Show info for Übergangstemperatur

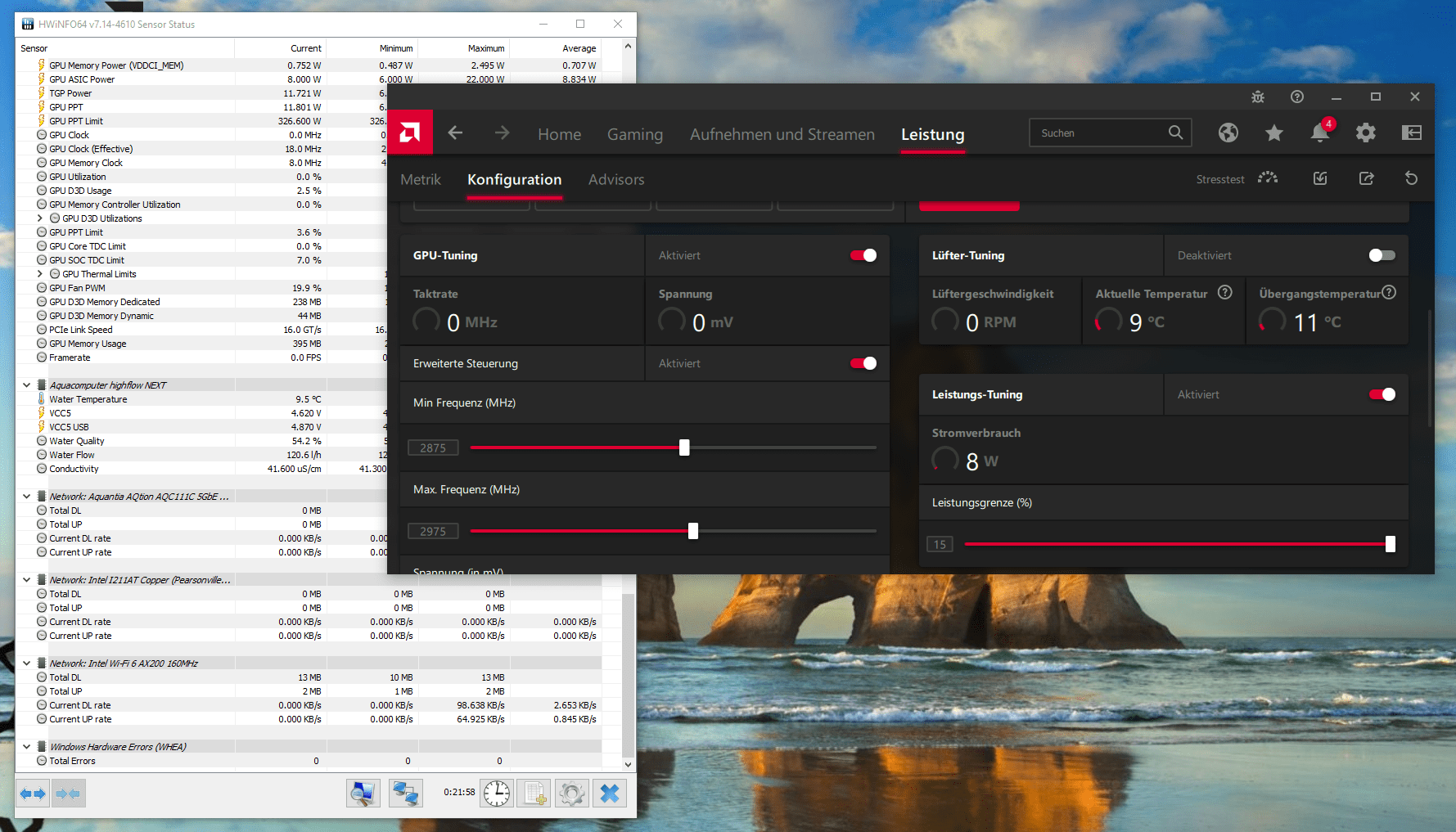(x=1389, y=292)
